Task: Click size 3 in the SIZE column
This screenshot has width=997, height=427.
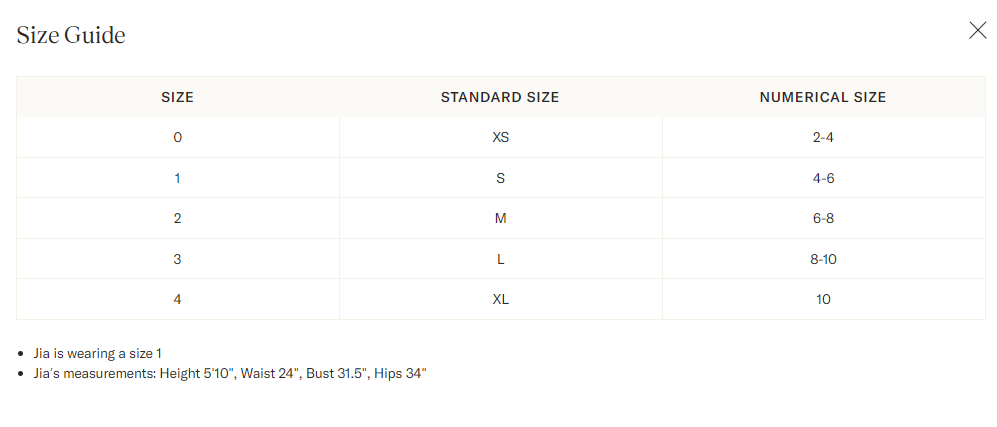Action: 177,259
